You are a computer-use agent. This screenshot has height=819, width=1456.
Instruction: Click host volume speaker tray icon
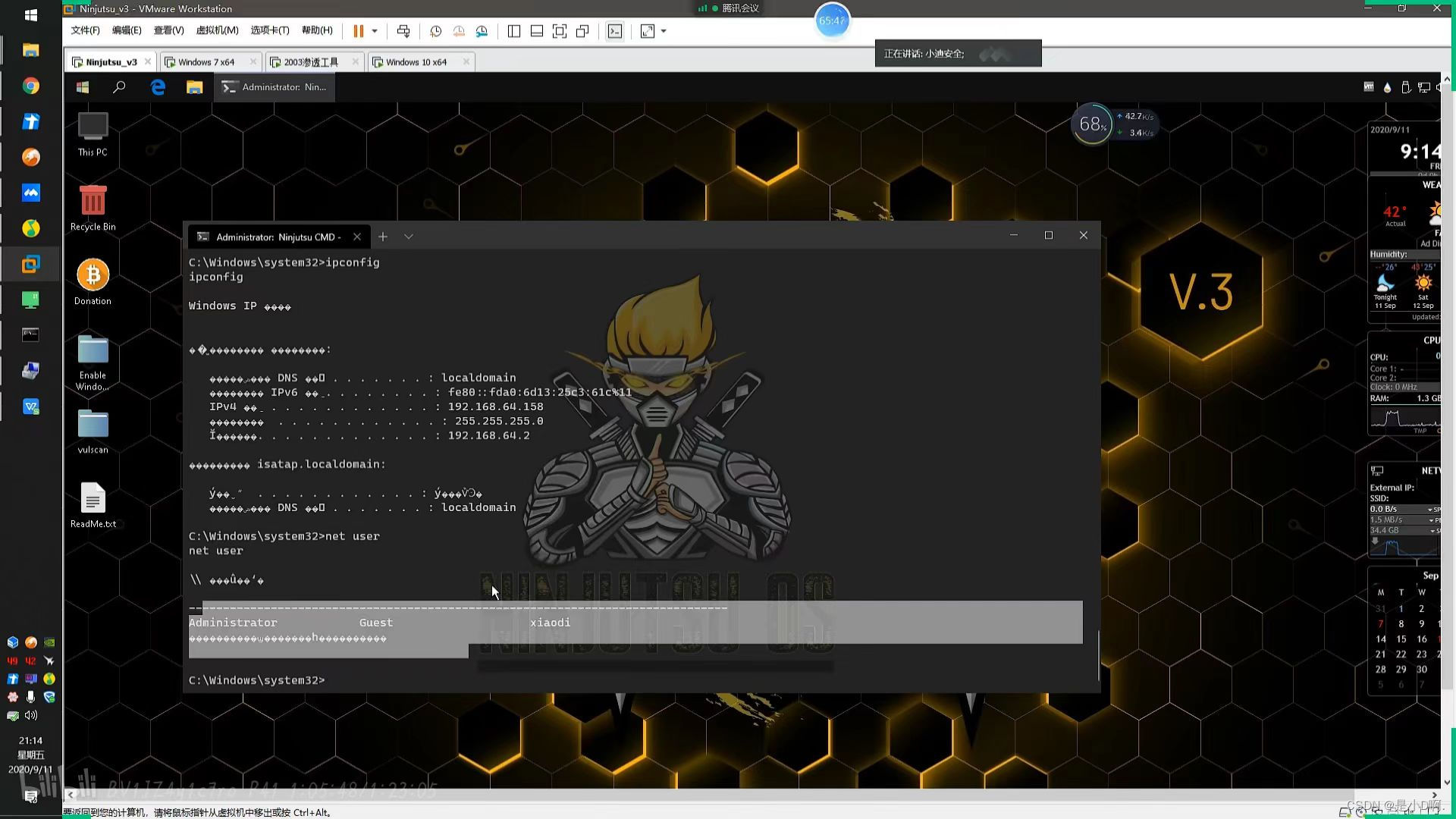[x=31, y=715]
